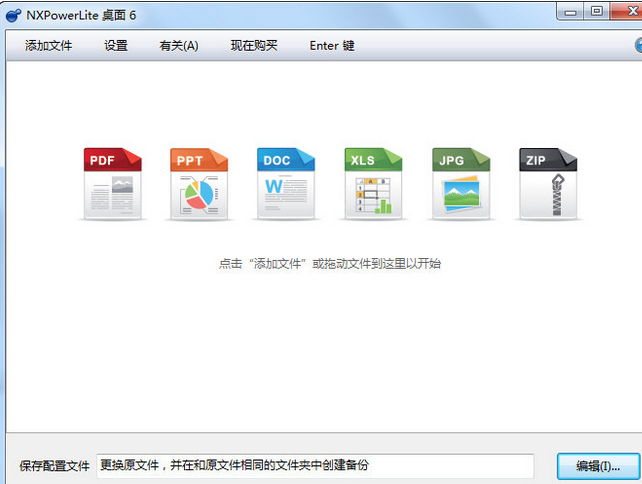Viewport: 642px width, 484px height.
Task: Click the JPG image file icon
Action: 461,183
